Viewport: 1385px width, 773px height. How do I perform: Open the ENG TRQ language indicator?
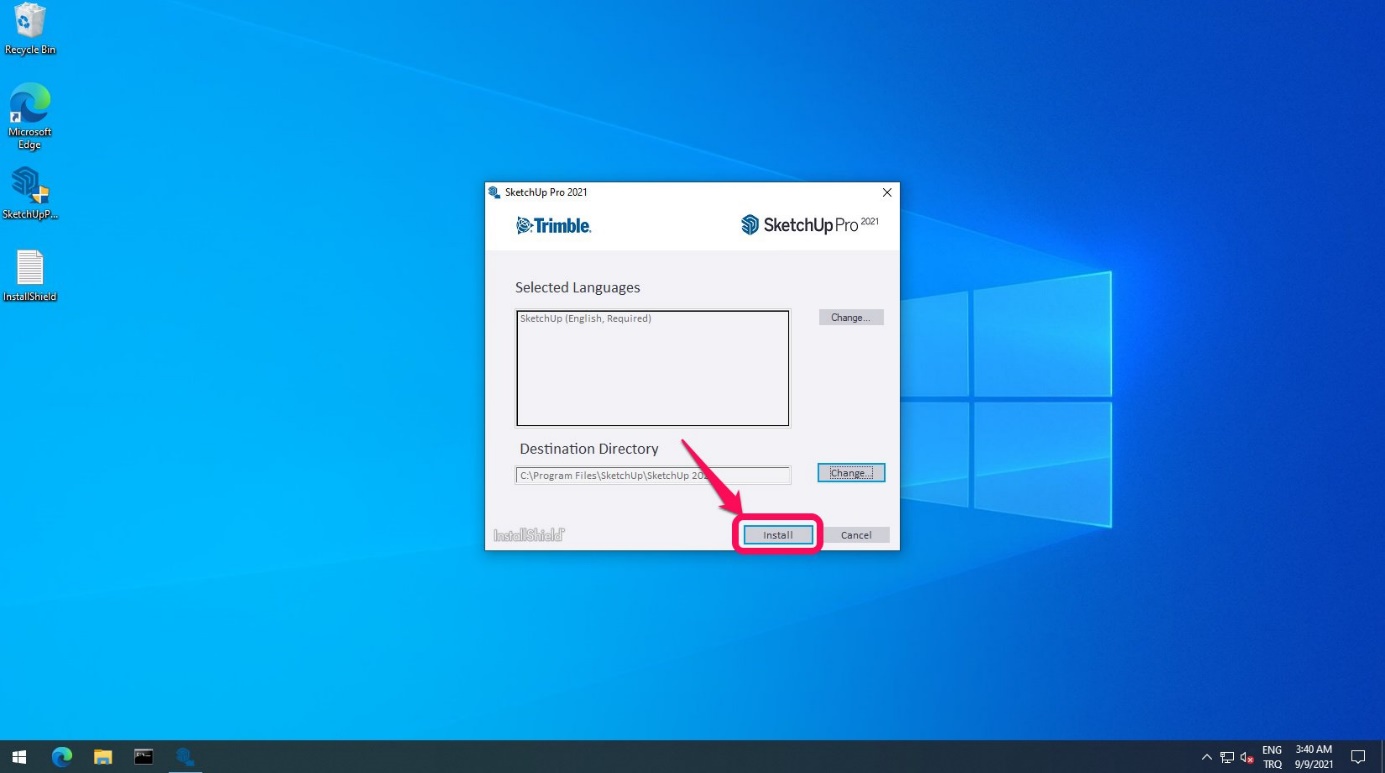tap(1272, 757)
